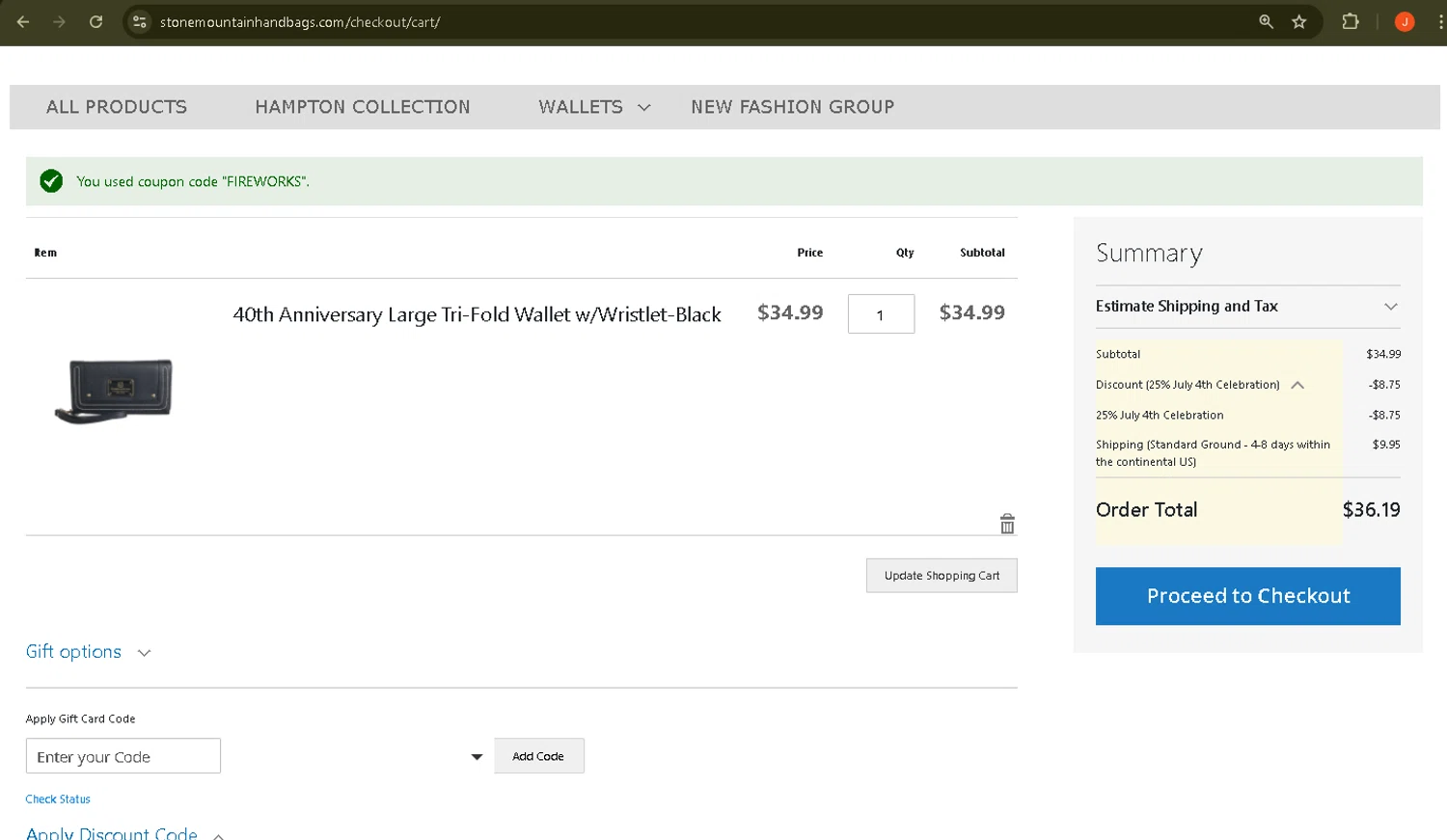1447x840 pixels.
Task: Open site information icon in address bar
Action: click(140, 21)
